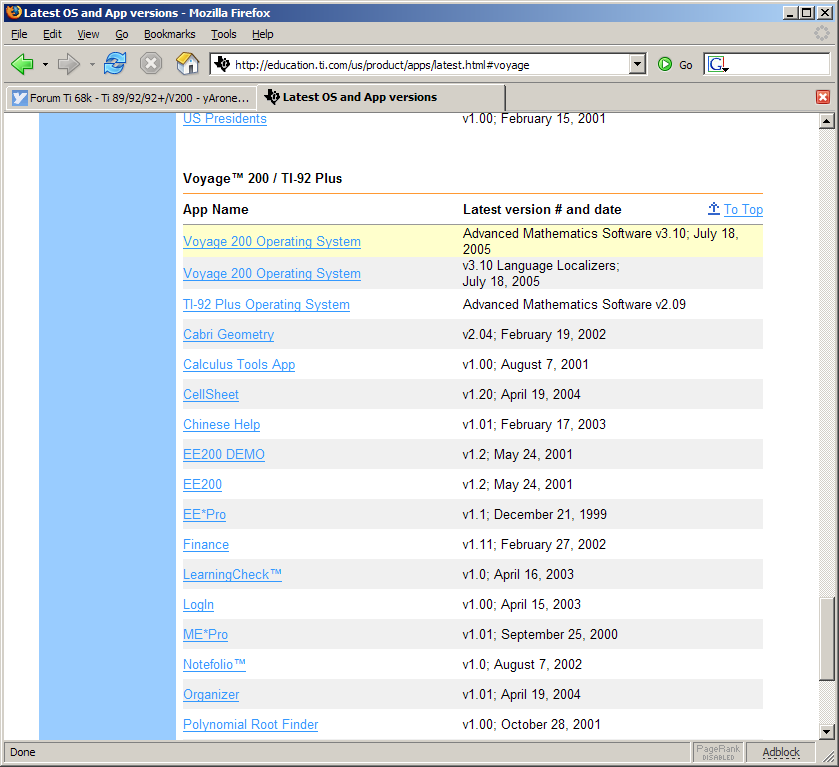Click the To Top arrow icon
Screen dimensions: 839x767
point(714,209)
